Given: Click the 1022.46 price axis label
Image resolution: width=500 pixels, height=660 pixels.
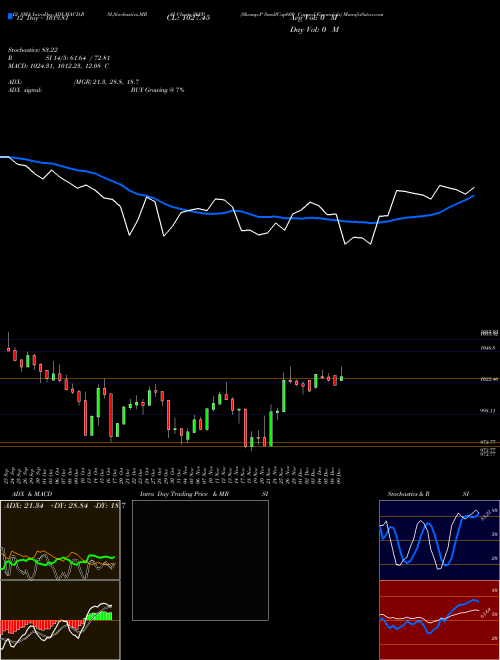Looking at the screenshot, I should 489,379.
